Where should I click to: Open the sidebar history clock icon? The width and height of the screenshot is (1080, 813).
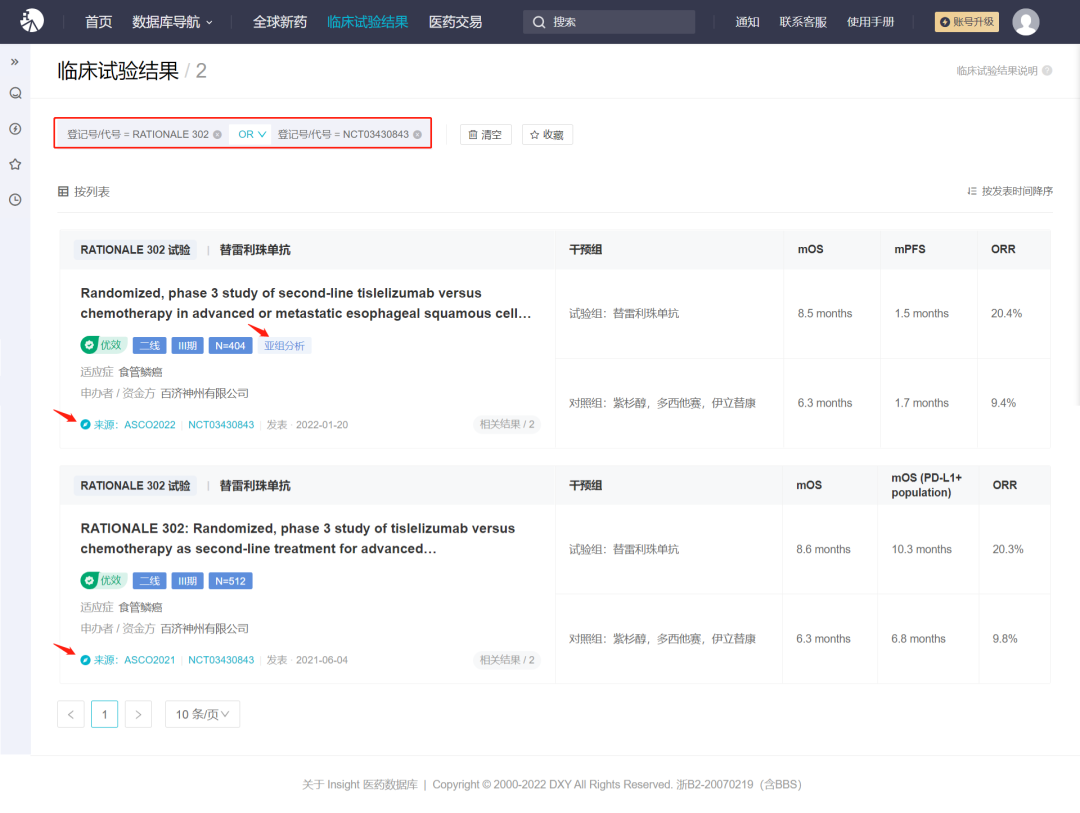[15, 200]
